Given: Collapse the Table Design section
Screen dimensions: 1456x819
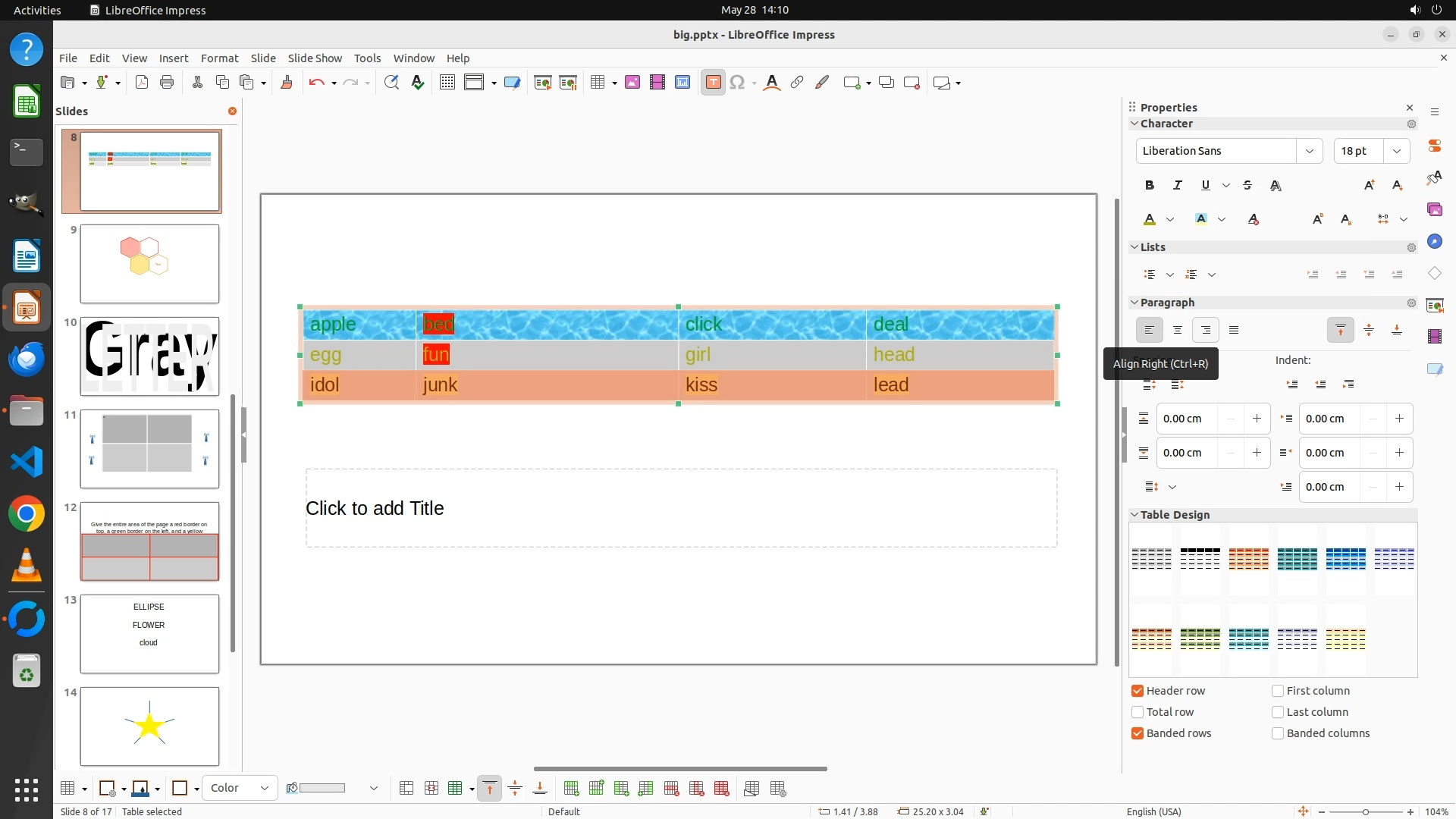Looking at the screenshot, I should 1134,515.
